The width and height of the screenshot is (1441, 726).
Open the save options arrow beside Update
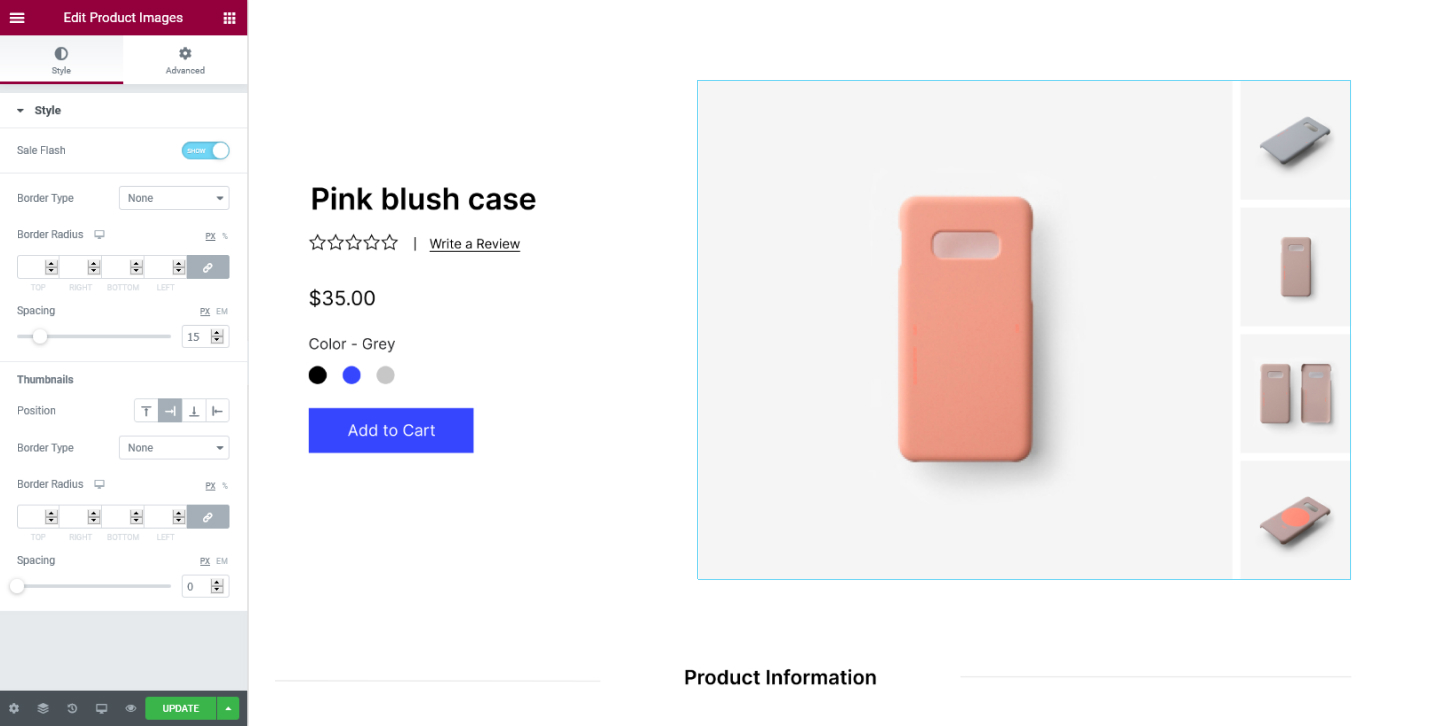click(228, 708)
